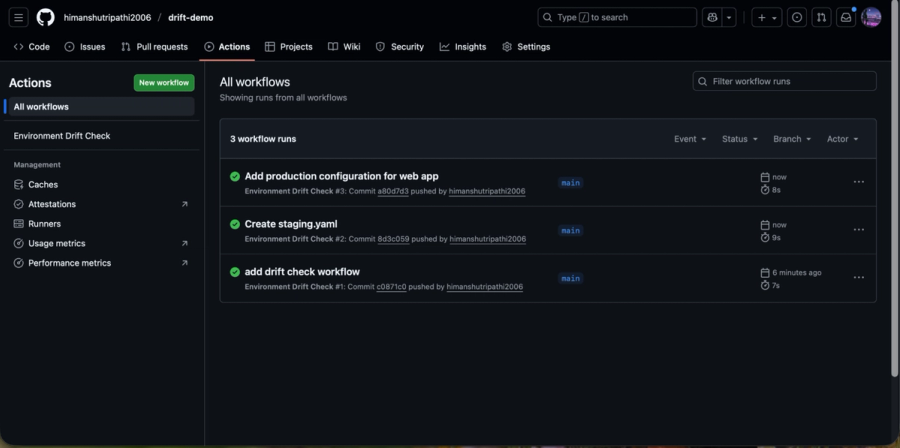Screen dimensions: 900x448
Task: Open the Insights tab
Action: tap(463, 47)
